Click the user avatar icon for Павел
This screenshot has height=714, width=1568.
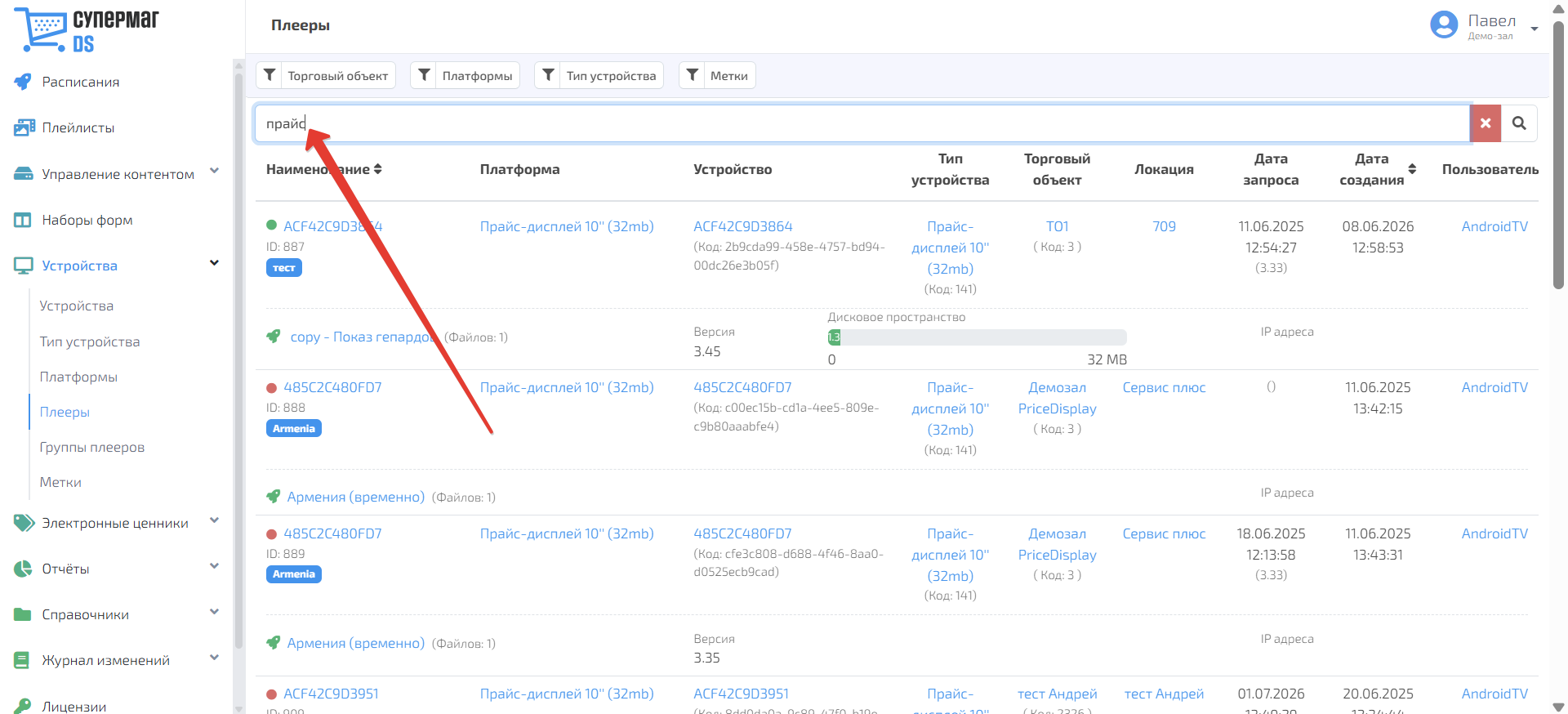click(1444, 25)
